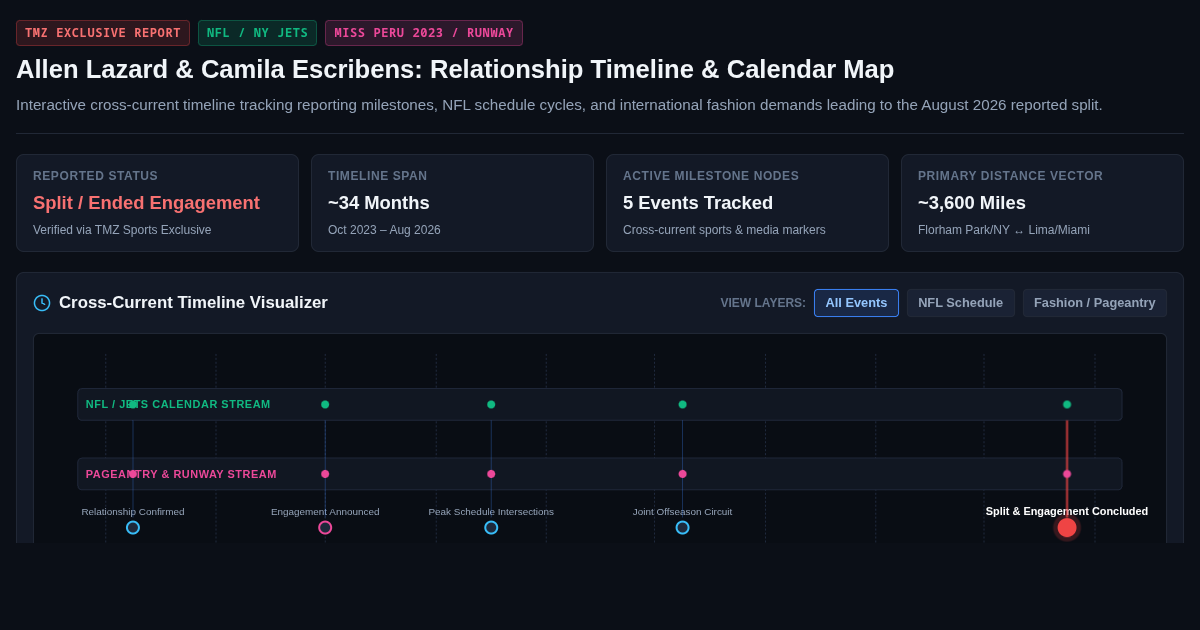Click the green NFL stream dot above Engagement Announced
The width and height of the screenshot is (1200, 630).
coord(325,404)
